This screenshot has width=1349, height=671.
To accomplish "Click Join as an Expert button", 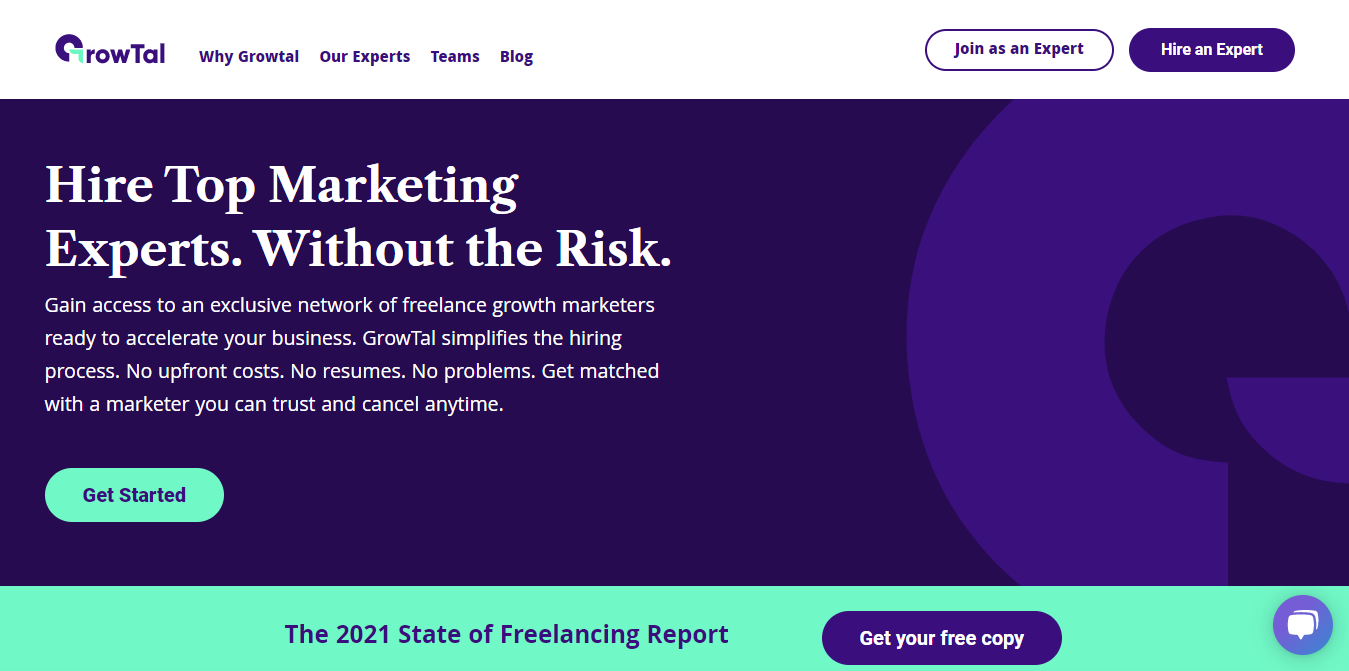I will coord(1019,50).
